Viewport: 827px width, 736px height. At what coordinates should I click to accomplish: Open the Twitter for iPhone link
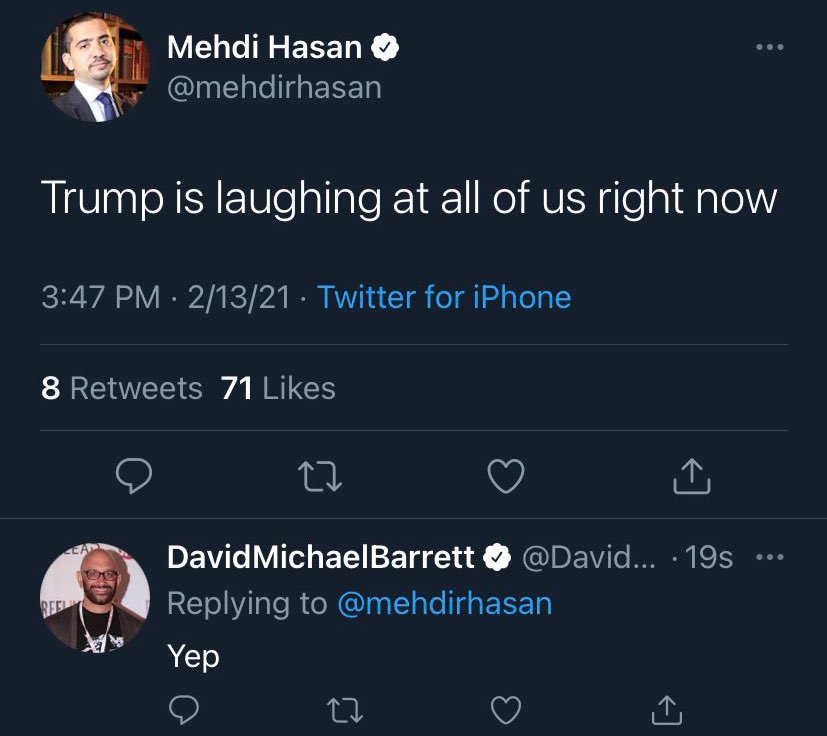pos(446,297)
